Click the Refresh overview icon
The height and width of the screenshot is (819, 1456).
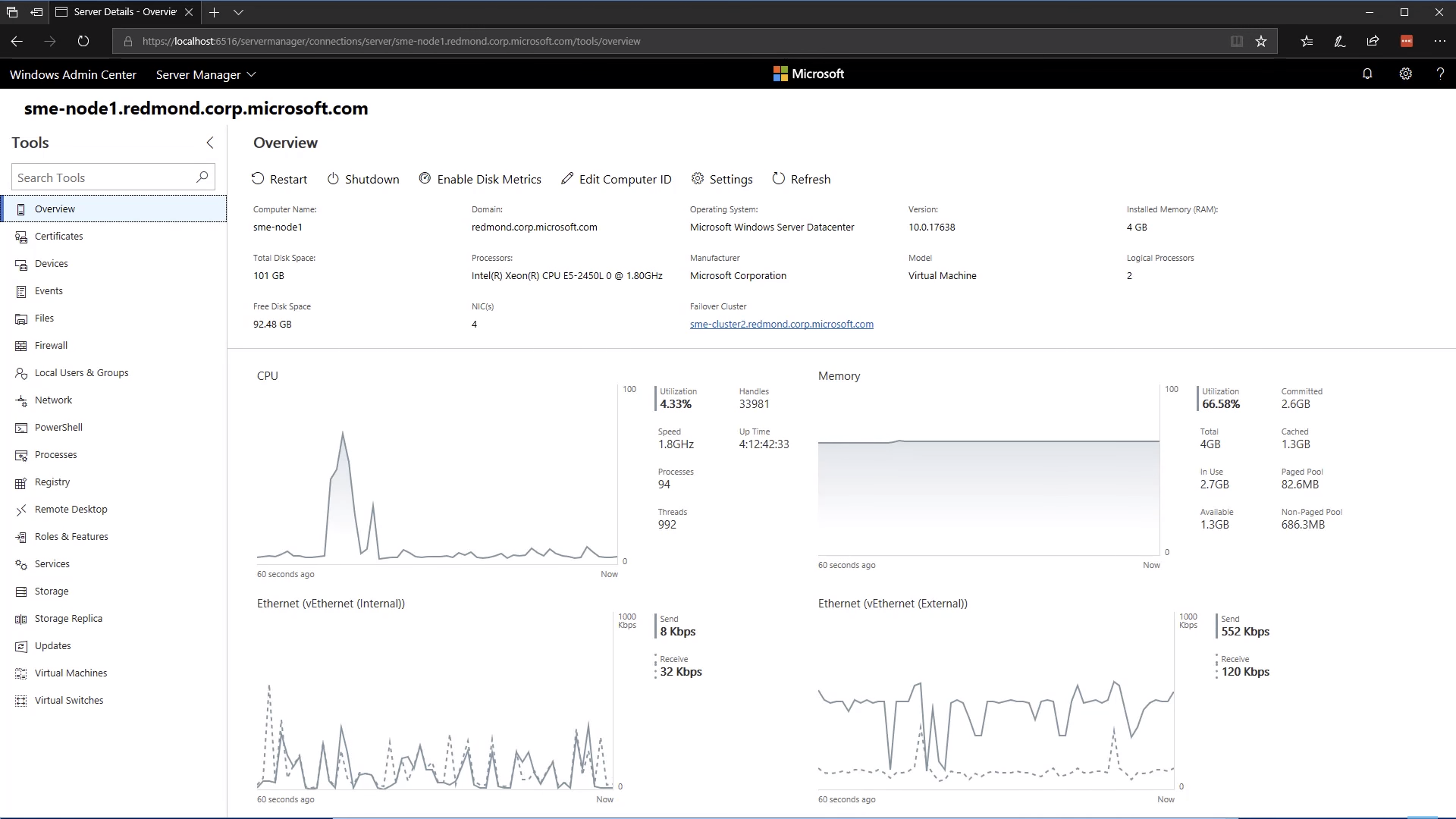coord(779,178)
